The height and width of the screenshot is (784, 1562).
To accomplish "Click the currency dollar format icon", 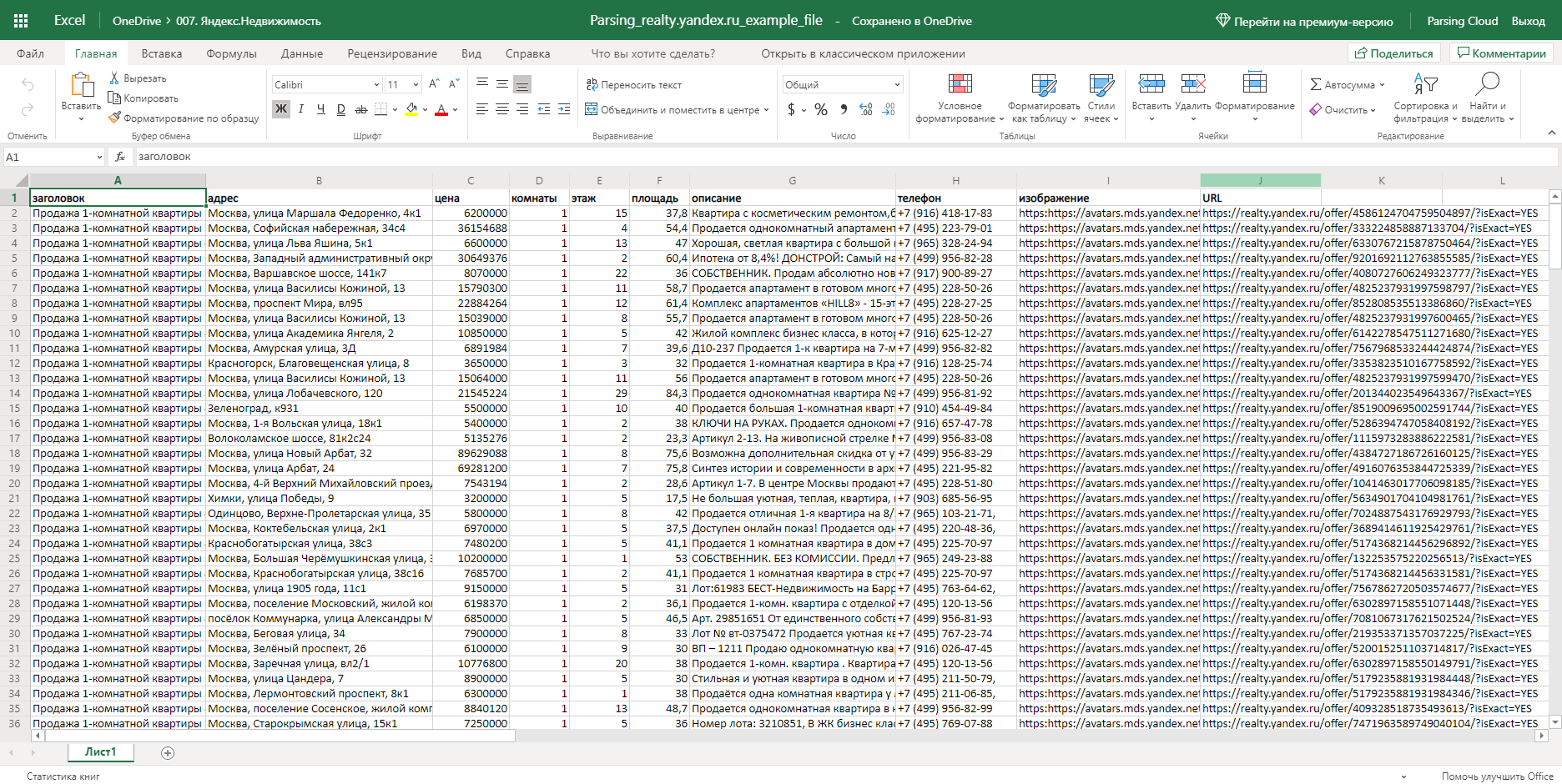I will point(792,109).
